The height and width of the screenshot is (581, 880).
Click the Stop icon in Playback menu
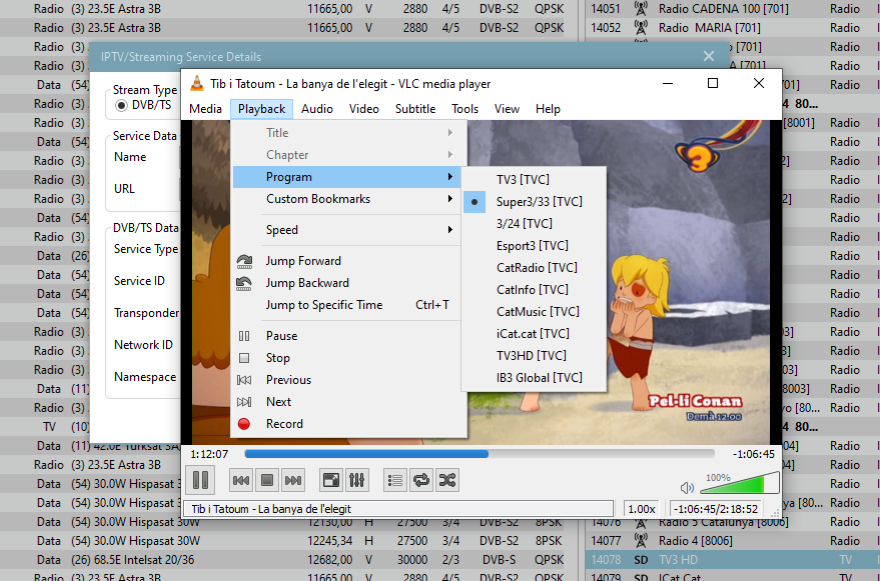tap(244, 358)
